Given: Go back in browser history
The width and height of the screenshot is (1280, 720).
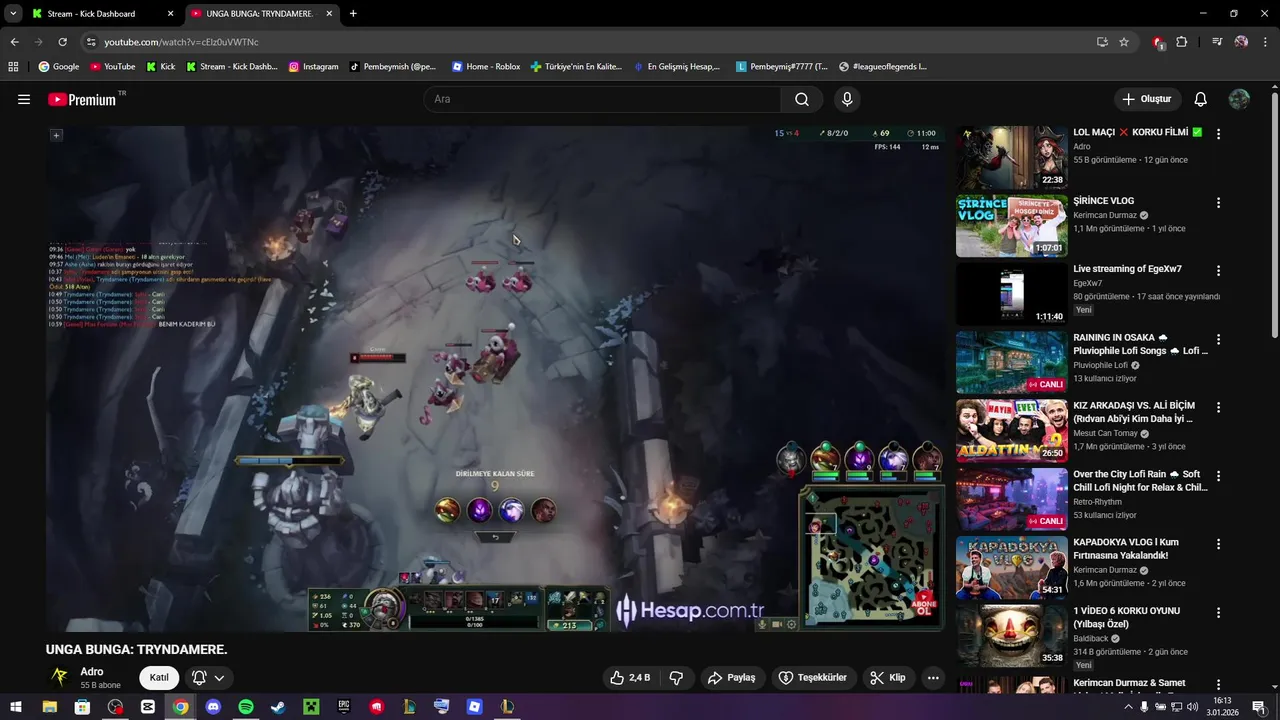Looking at the screenshot, I should (14, 42).
